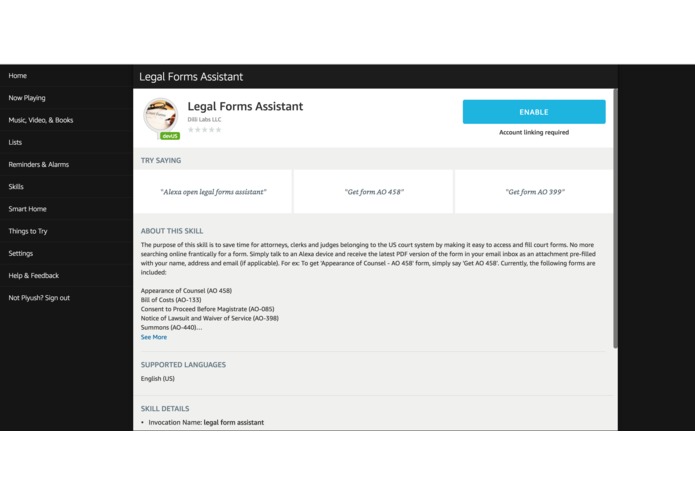Select the "Get form AO 458" card
Screen dimensions: 695x494
pyautogui.click(x=374, y=192)
